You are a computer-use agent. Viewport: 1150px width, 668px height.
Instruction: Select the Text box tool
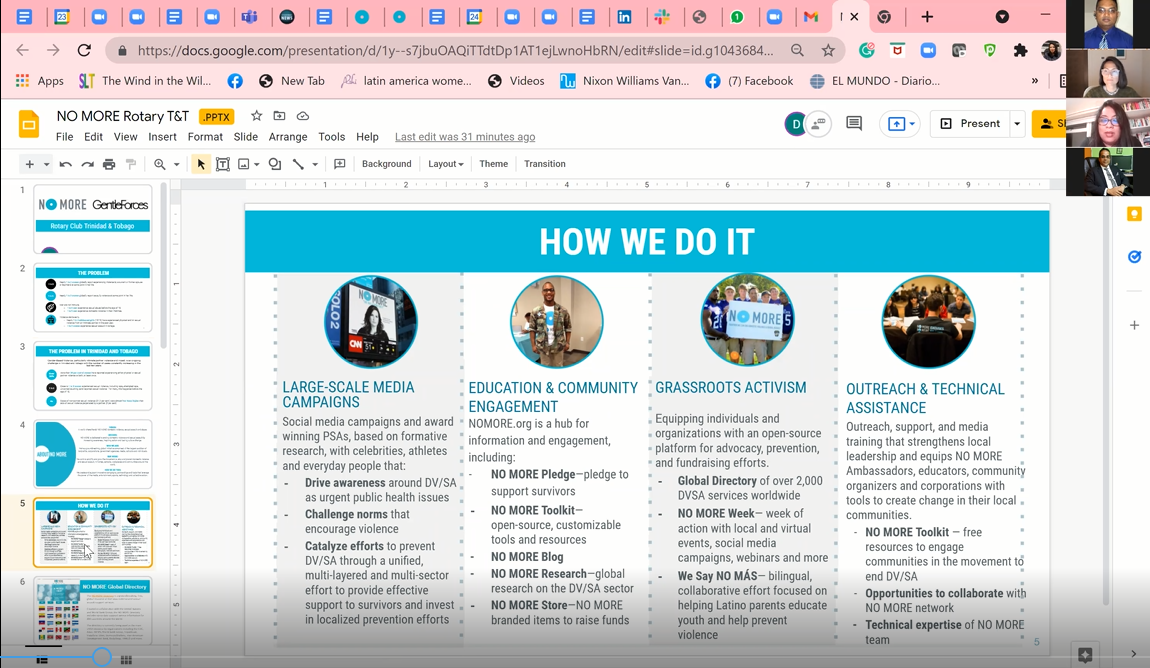click(x=223, y=164)
